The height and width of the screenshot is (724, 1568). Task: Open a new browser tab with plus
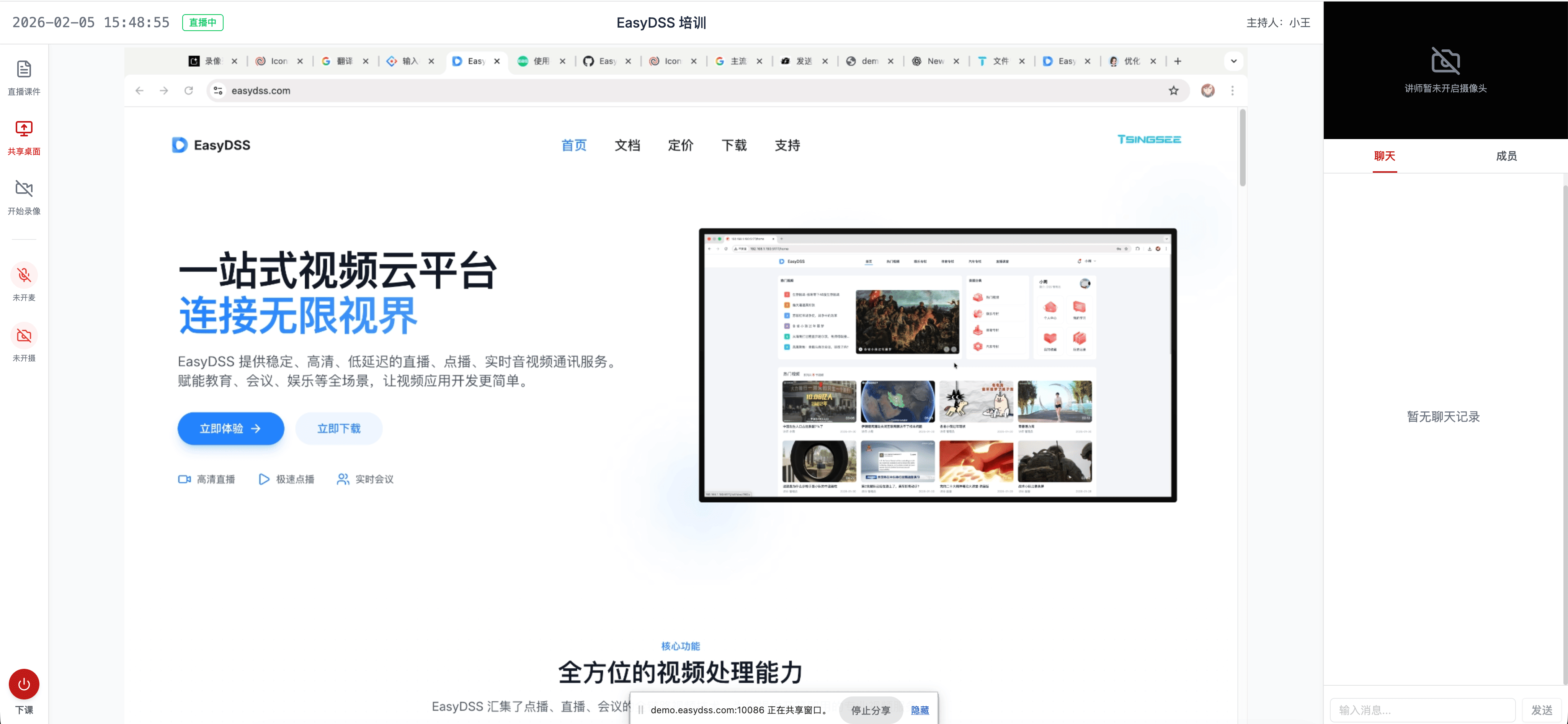(x=1178, y=61)
